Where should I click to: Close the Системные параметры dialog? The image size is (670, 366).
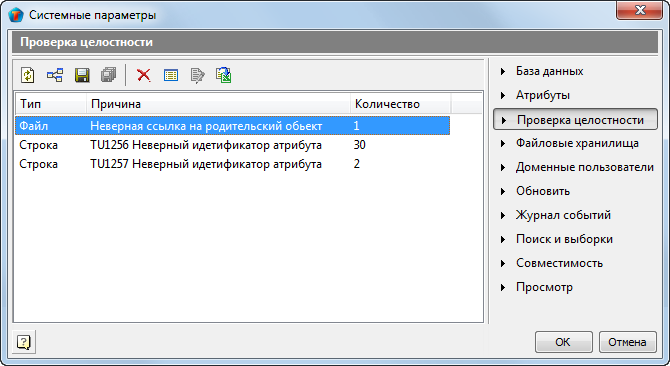point(640,10)
